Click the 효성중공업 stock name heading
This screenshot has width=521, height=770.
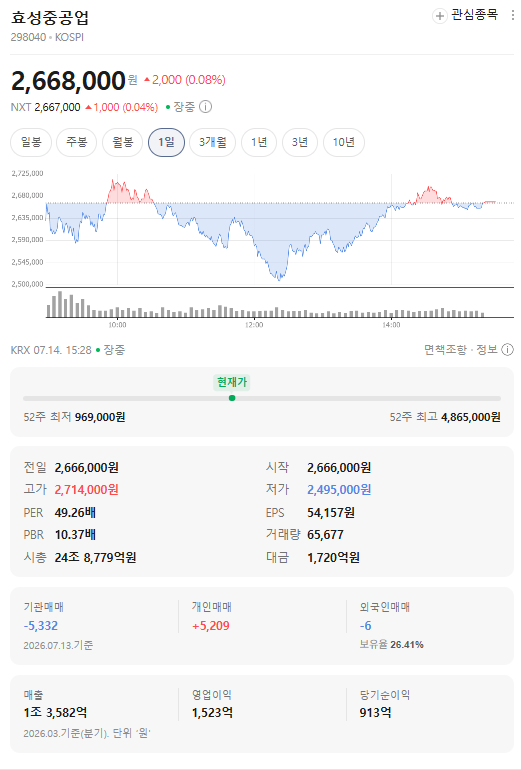pyautogui.click(x=50, y=17)
